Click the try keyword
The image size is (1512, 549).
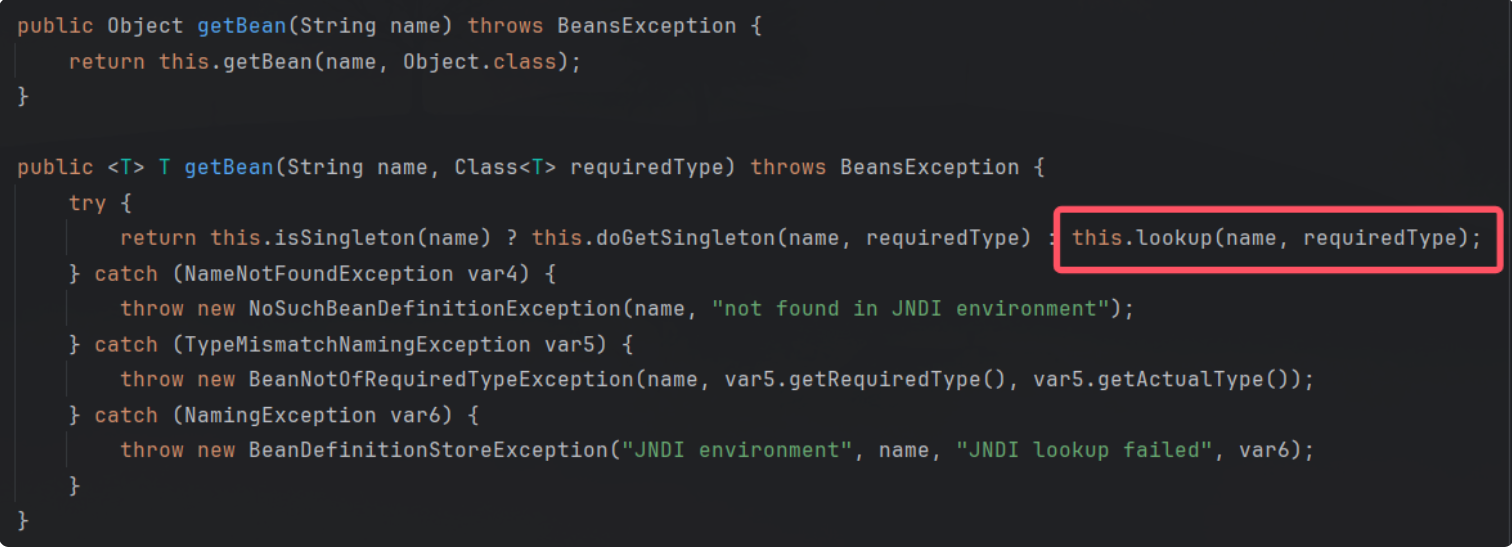(x=86, y=203)
